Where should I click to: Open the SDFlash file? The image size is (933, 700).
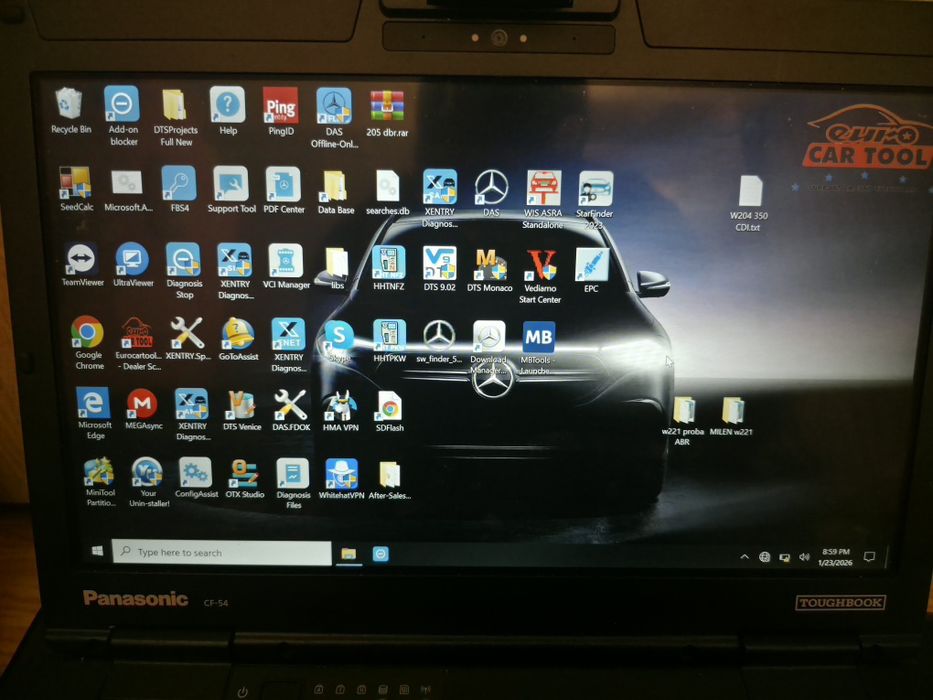(389, 407)
